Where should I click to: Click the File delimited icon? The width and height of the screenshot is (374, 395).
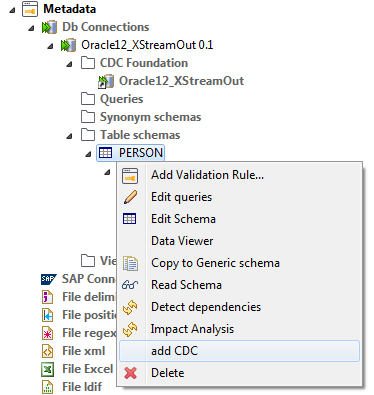pos(48,297)
